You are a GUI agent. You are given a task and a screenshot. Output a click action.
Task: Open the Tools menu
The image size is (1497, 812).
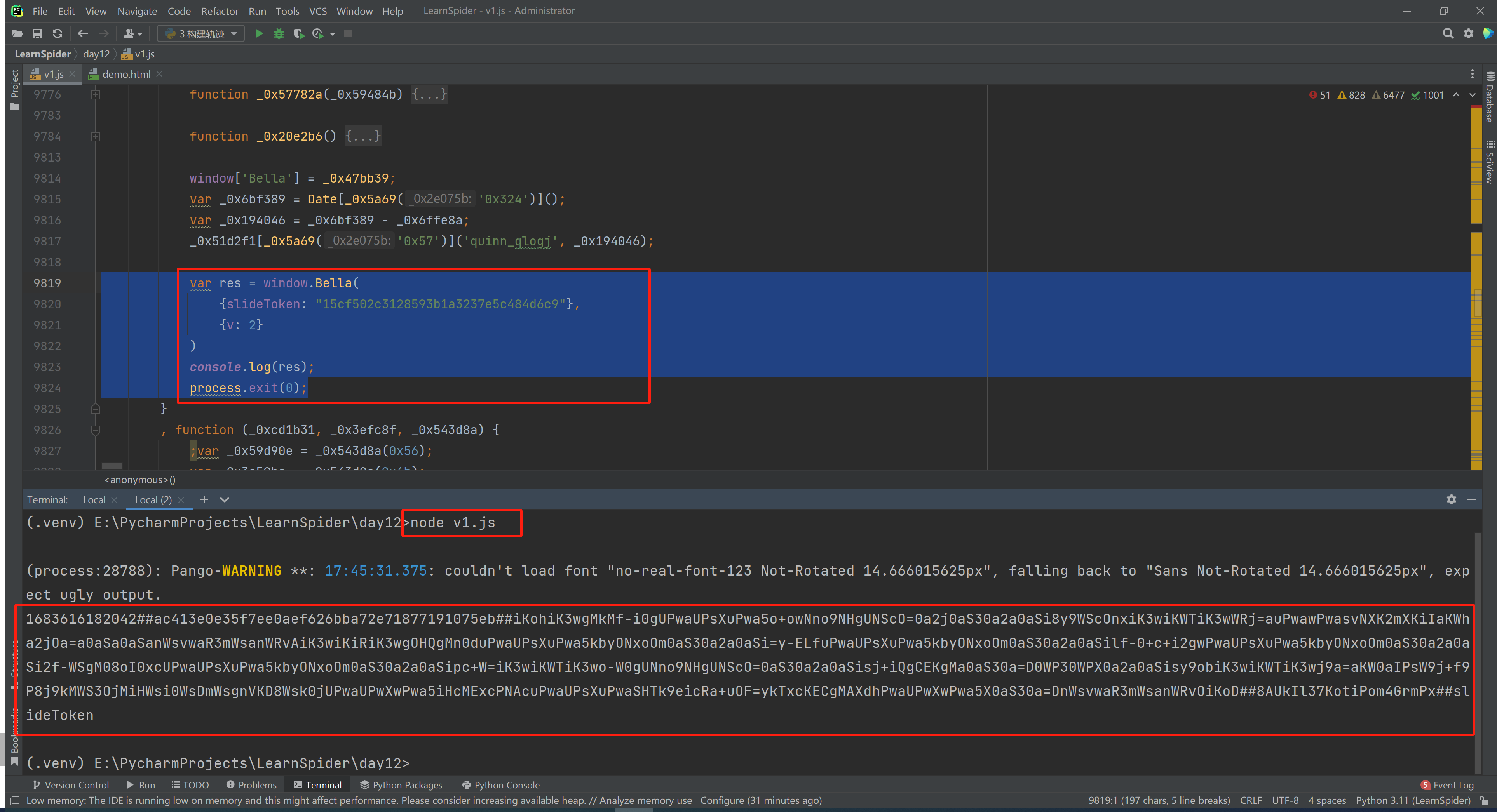(x=287, y=11)
